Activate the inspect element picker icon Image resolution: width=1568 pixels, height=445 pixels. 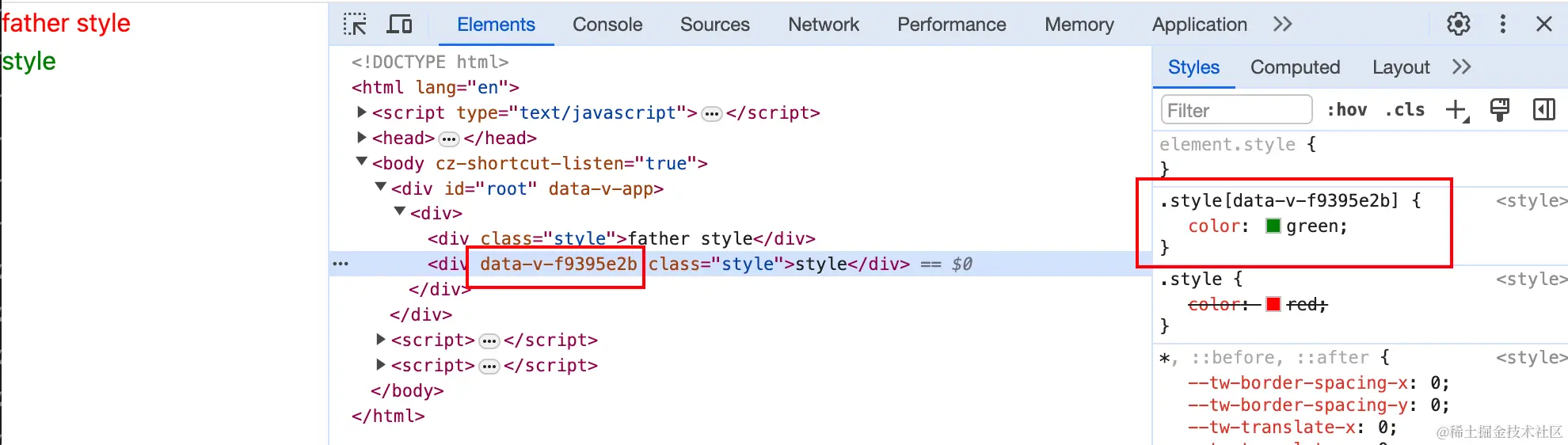[355, 25]
